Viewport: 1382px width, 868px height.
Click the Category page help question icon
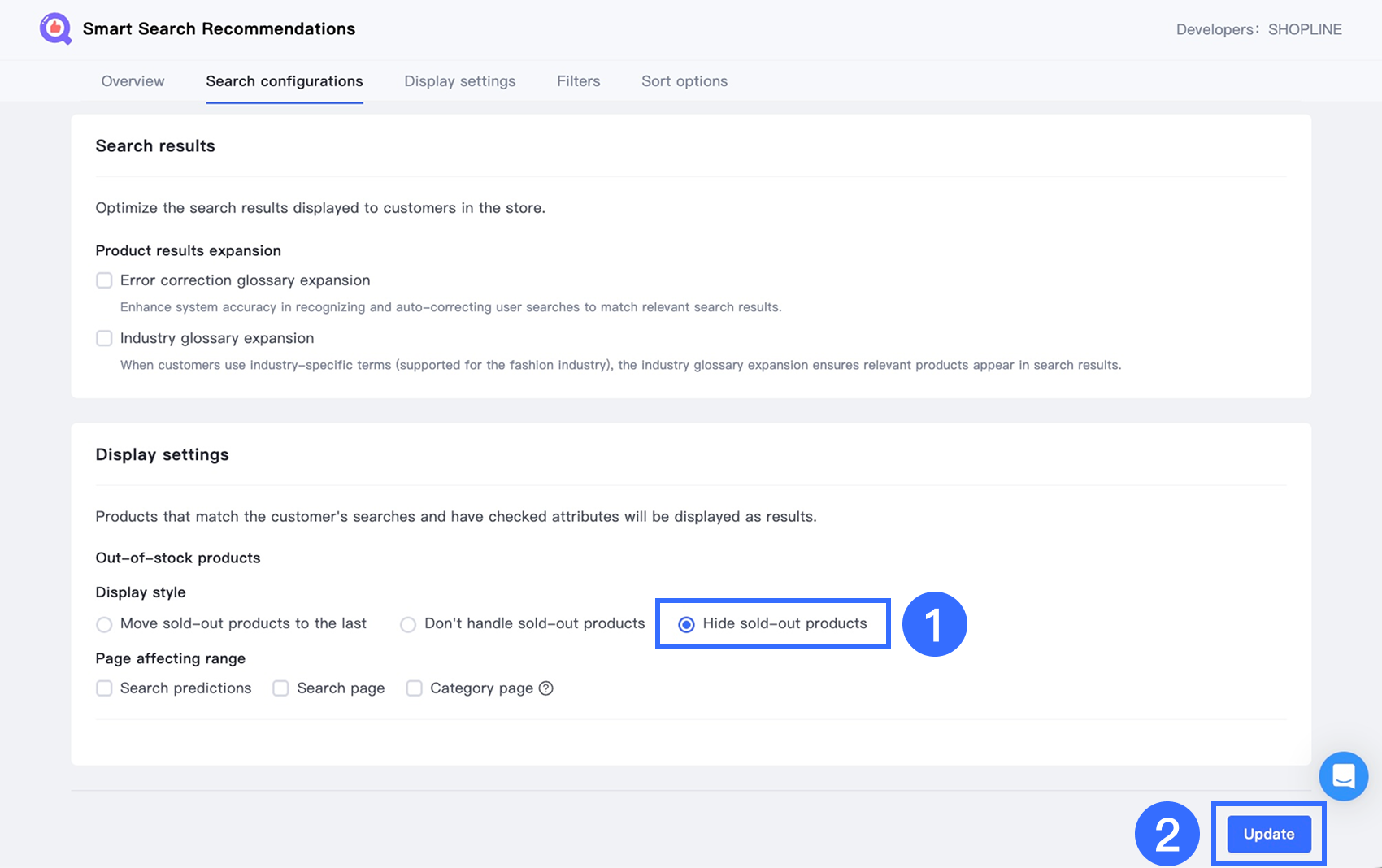[546, 688]
